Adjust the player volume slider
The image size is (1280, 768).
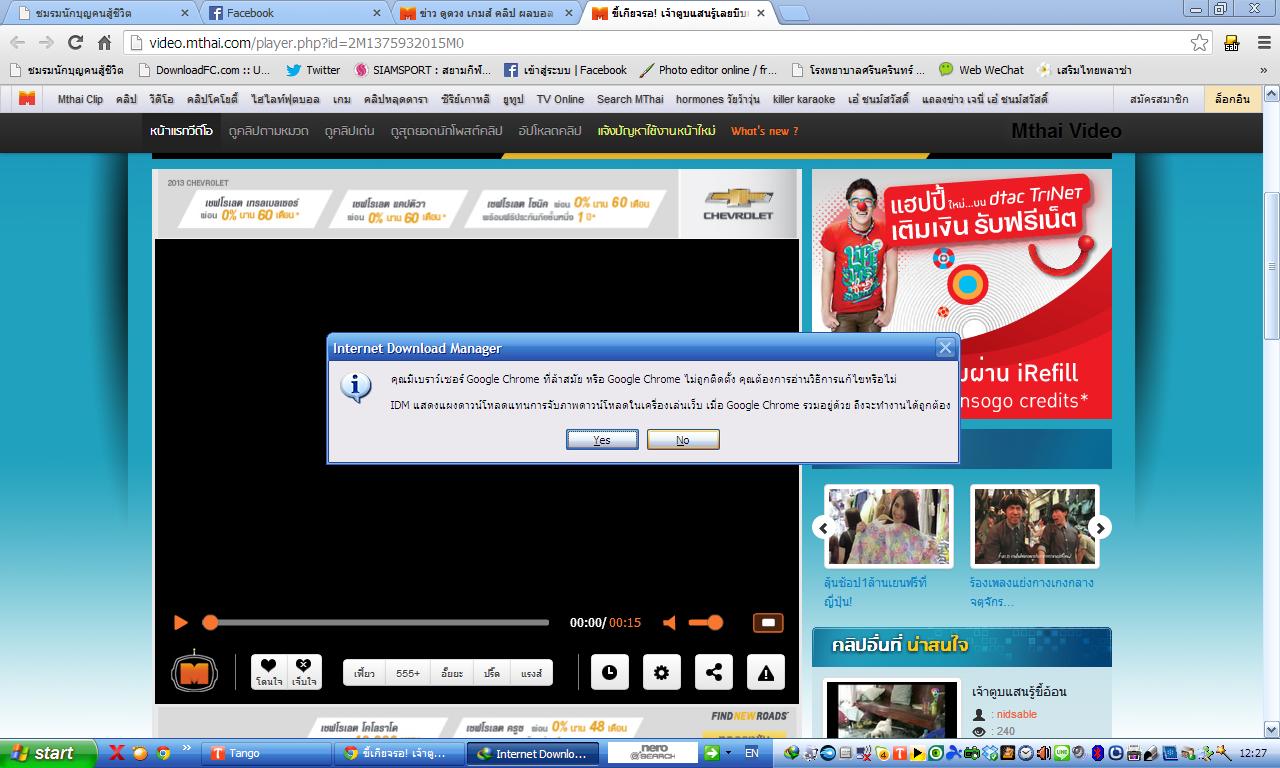click(705, 622)
